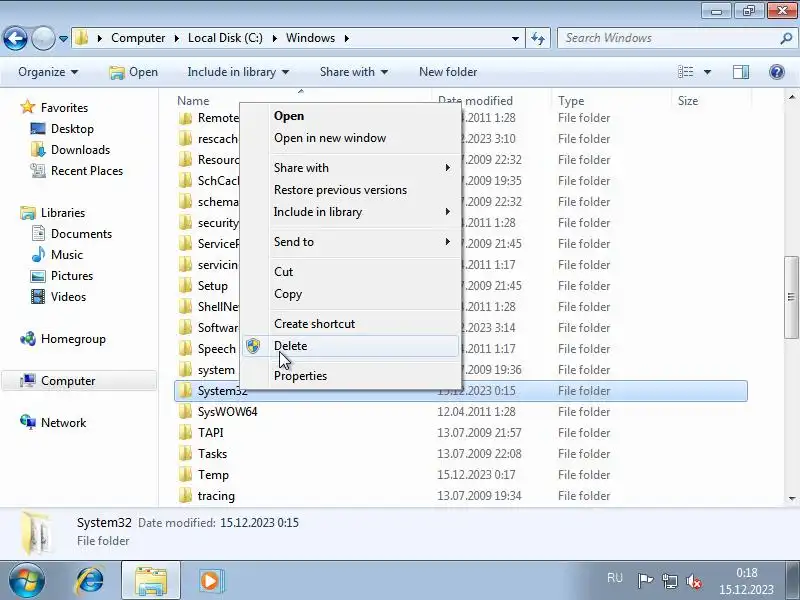Expand the Share with toolbar menu
This screenshot has width=800, height=600.
tap(354, 72)
